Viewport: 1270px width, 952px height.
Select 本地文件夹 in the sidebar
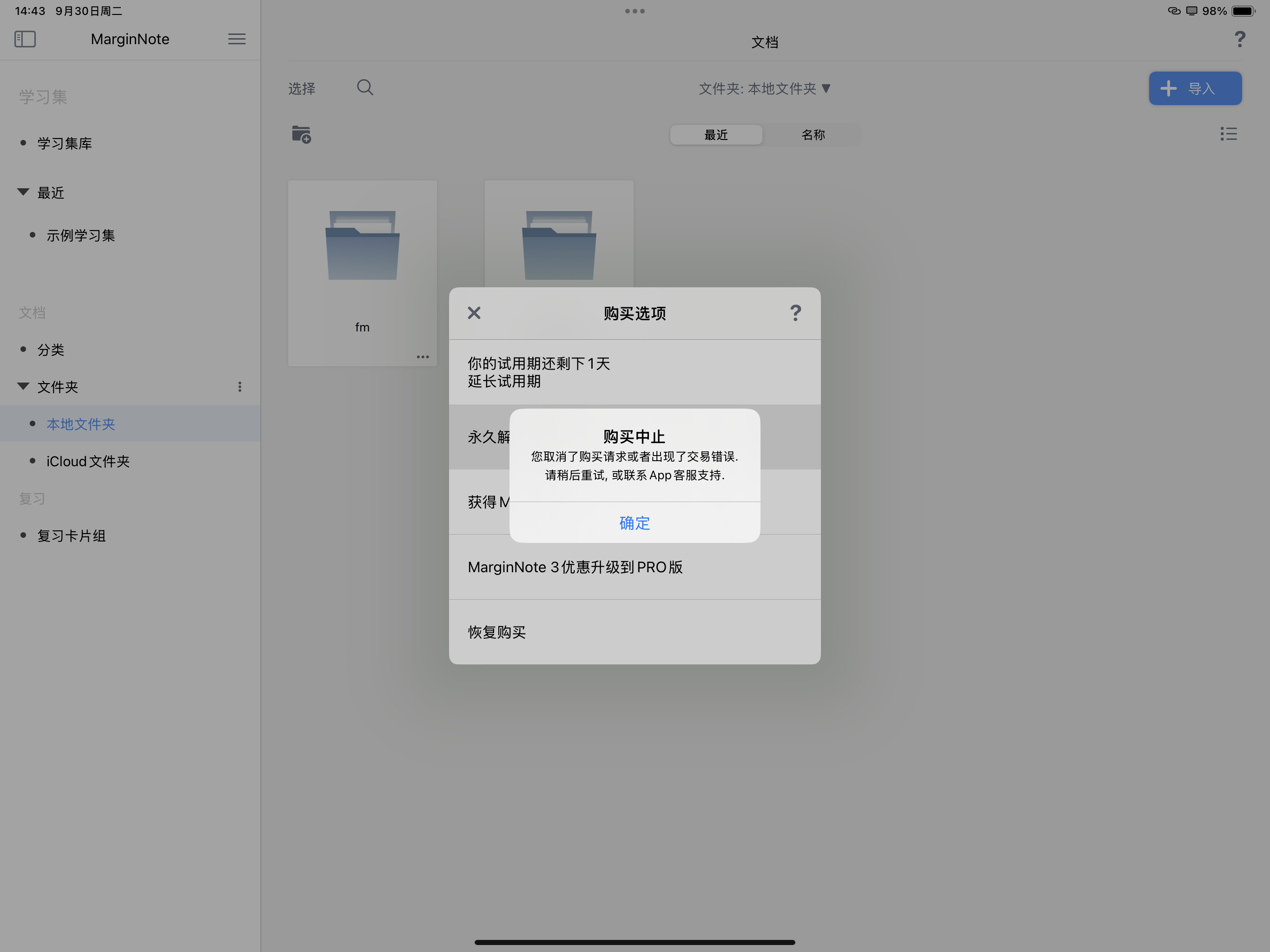(x=130, y=424)
